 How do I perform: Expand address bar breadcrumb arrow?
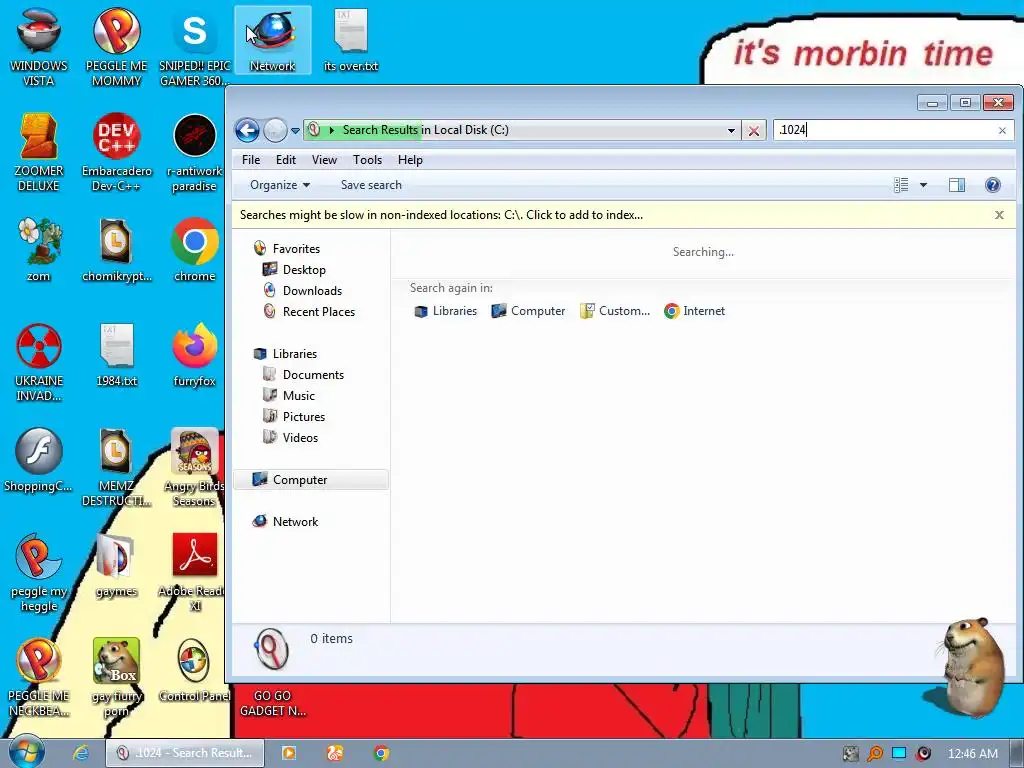(332, 130)
